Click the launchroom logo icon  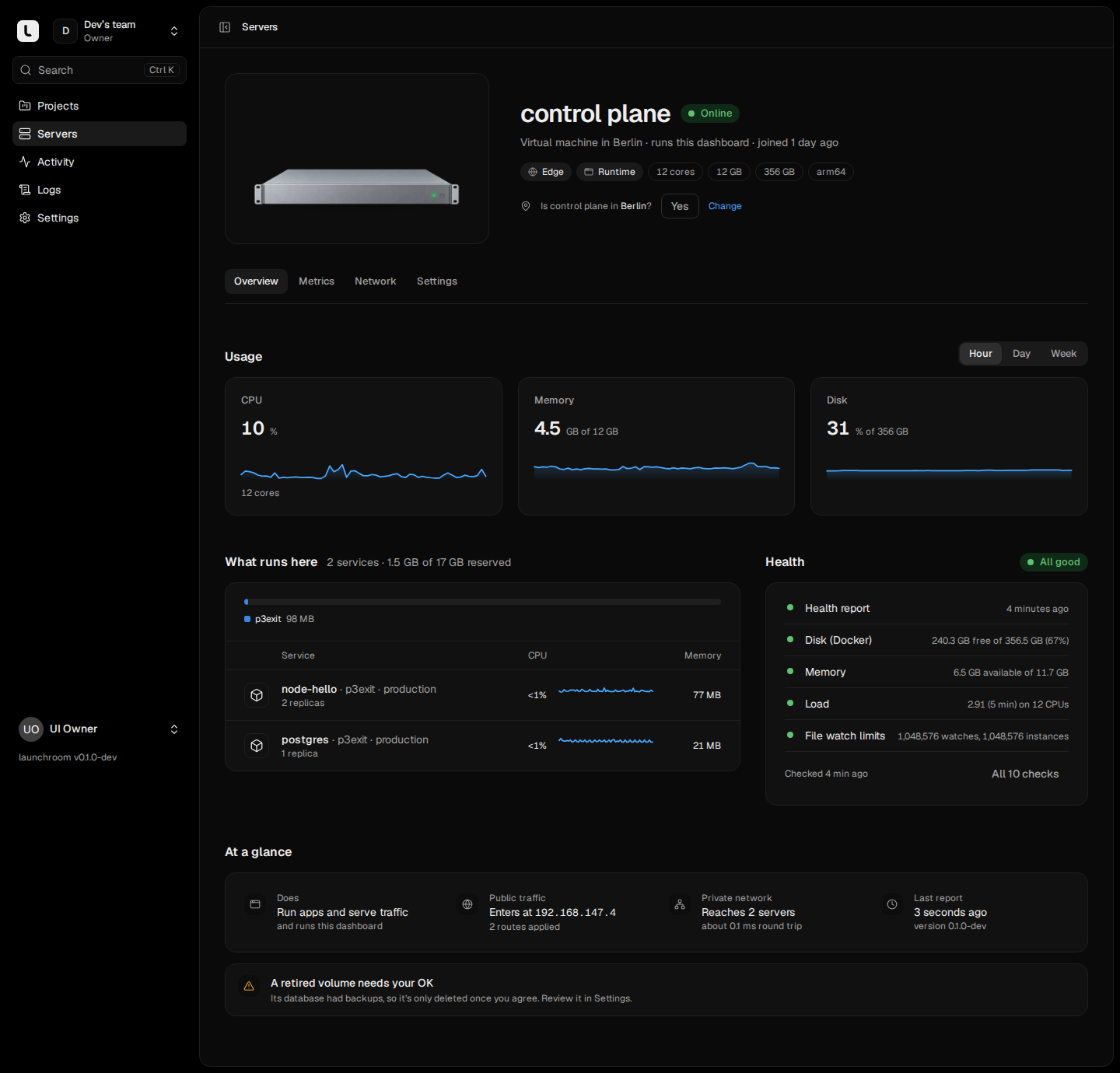tap(28, 31)
